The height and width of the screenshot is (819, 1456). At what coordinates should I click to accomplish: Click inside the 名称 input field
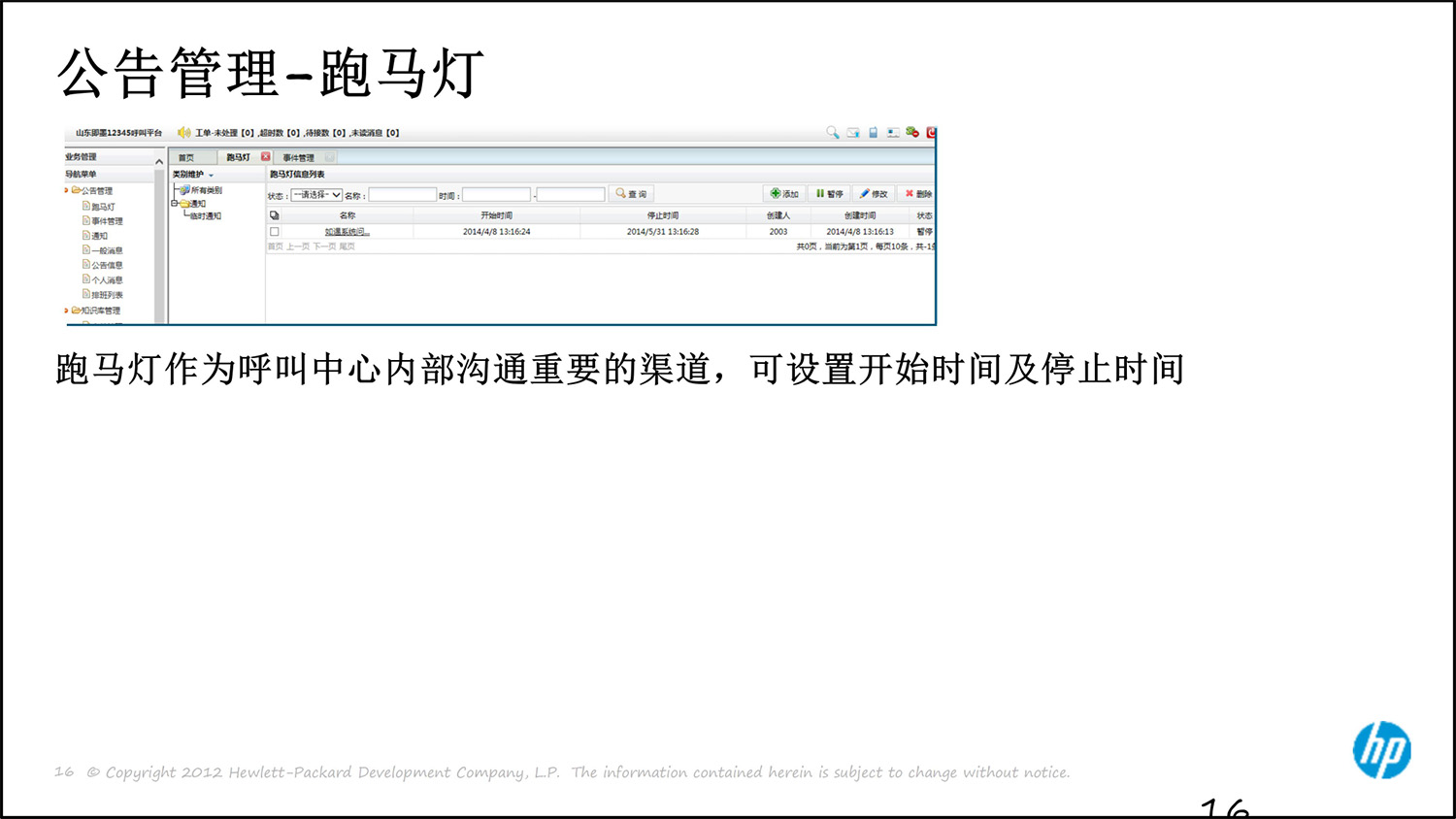[x=400, y=193]
